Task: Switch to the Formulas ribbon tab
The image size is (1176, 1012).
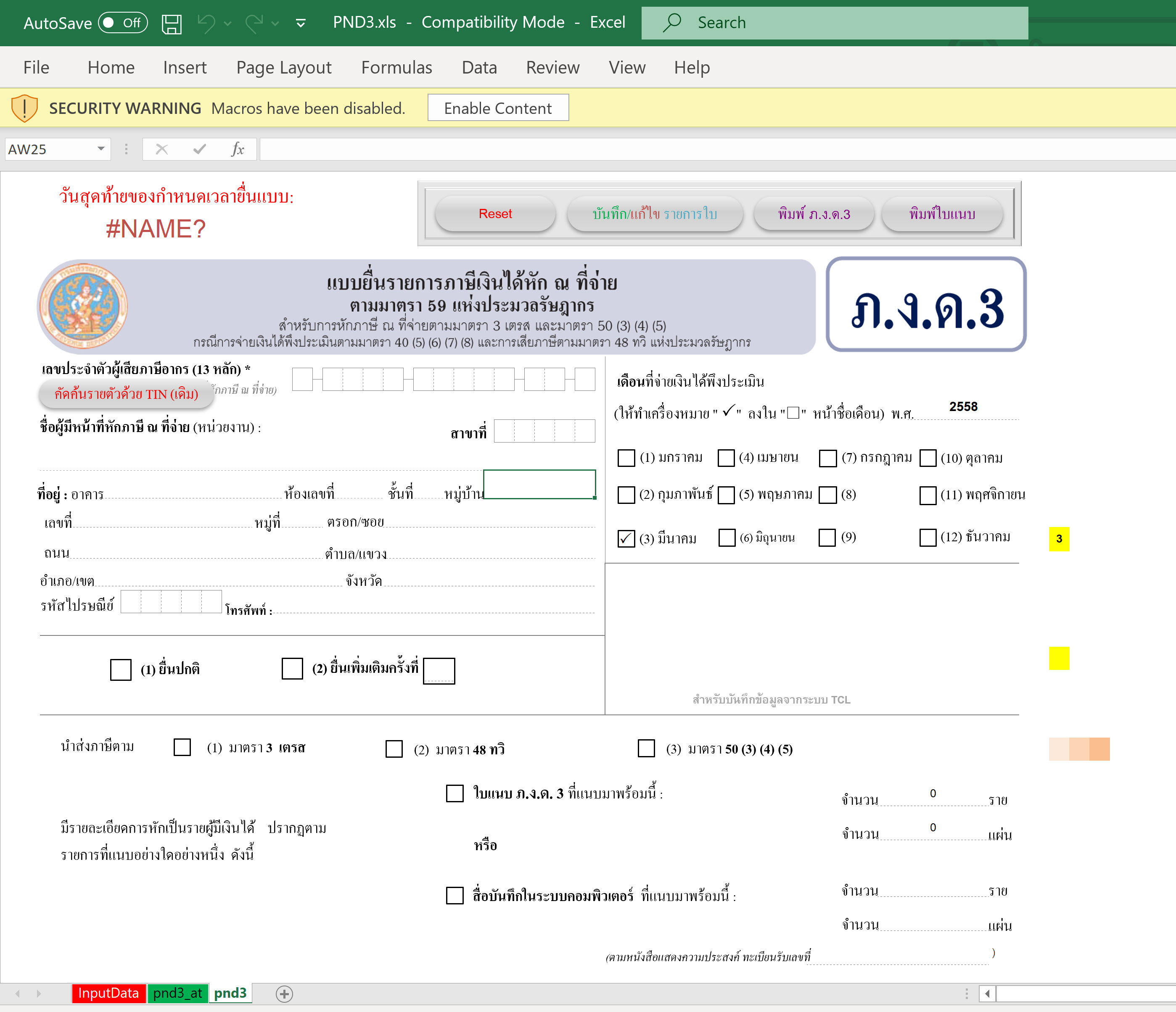Action: tap(397, 68)
